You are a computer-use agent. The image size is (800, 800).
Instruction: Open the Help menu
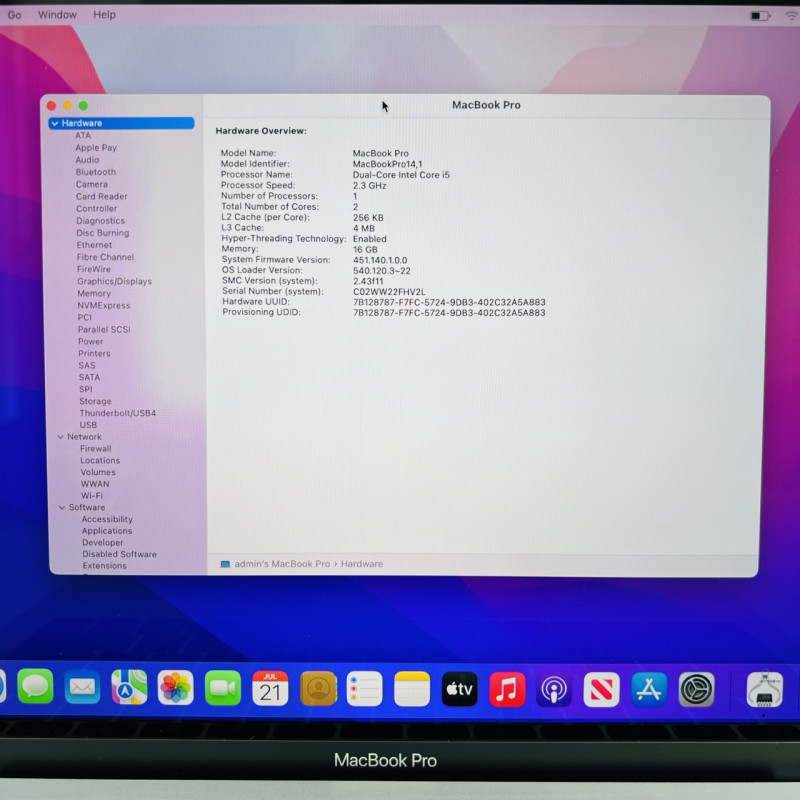[104, 15]
